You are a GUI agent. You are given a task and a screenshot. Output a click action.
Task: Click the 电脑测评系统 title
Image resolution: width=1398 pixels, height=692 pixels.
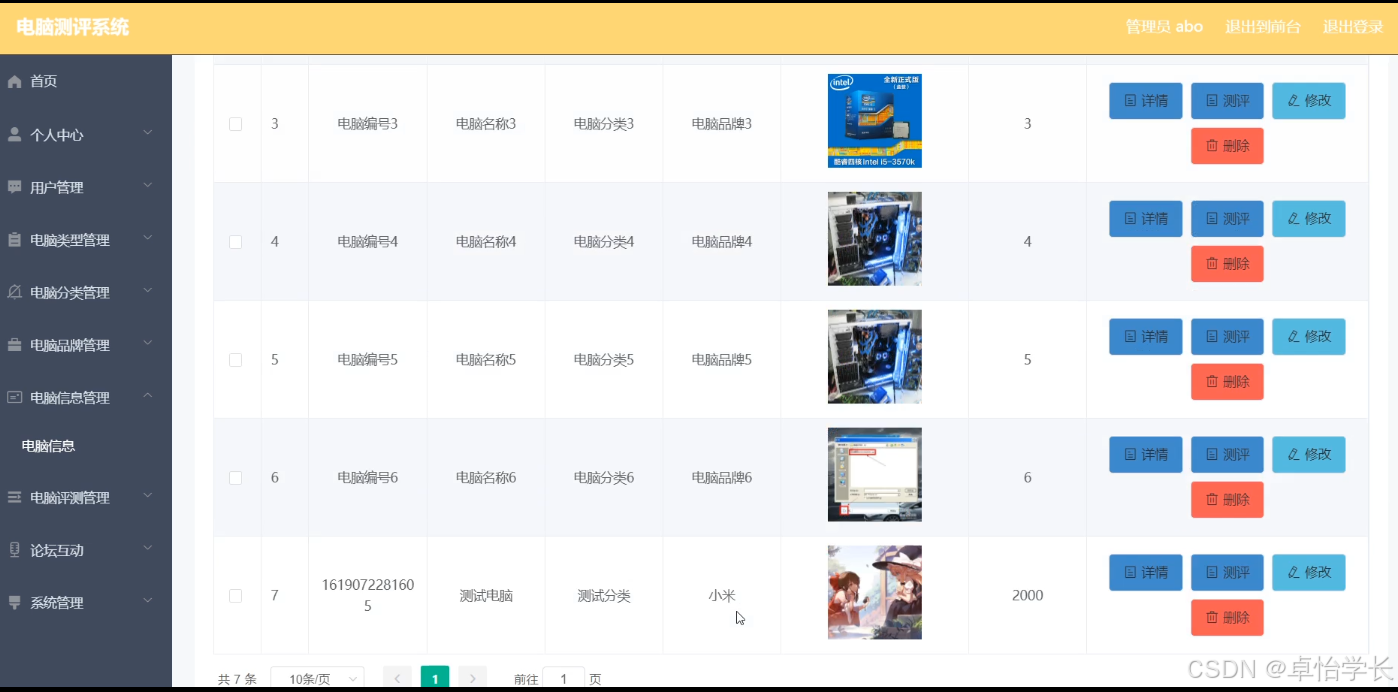pos(73,28)
